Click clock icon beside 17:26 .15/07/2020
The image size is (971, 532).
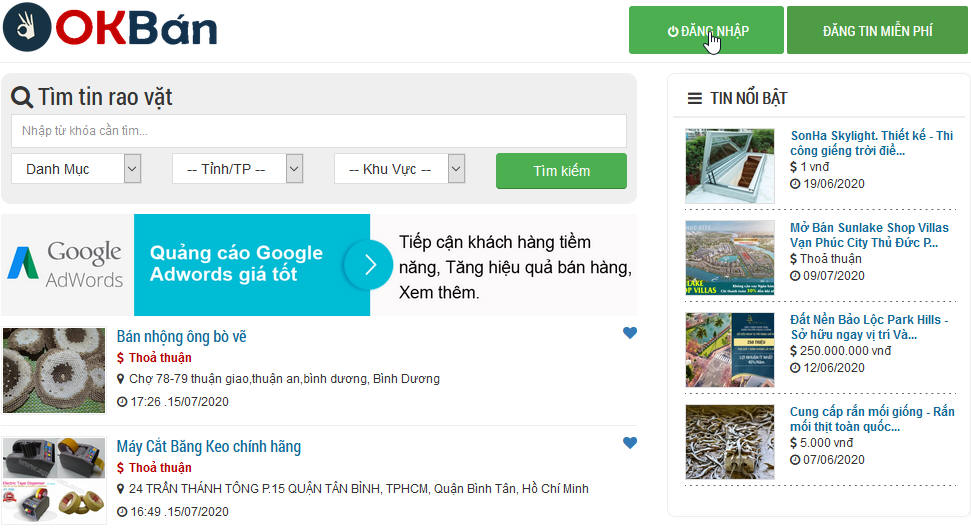[x=122, y=402]
